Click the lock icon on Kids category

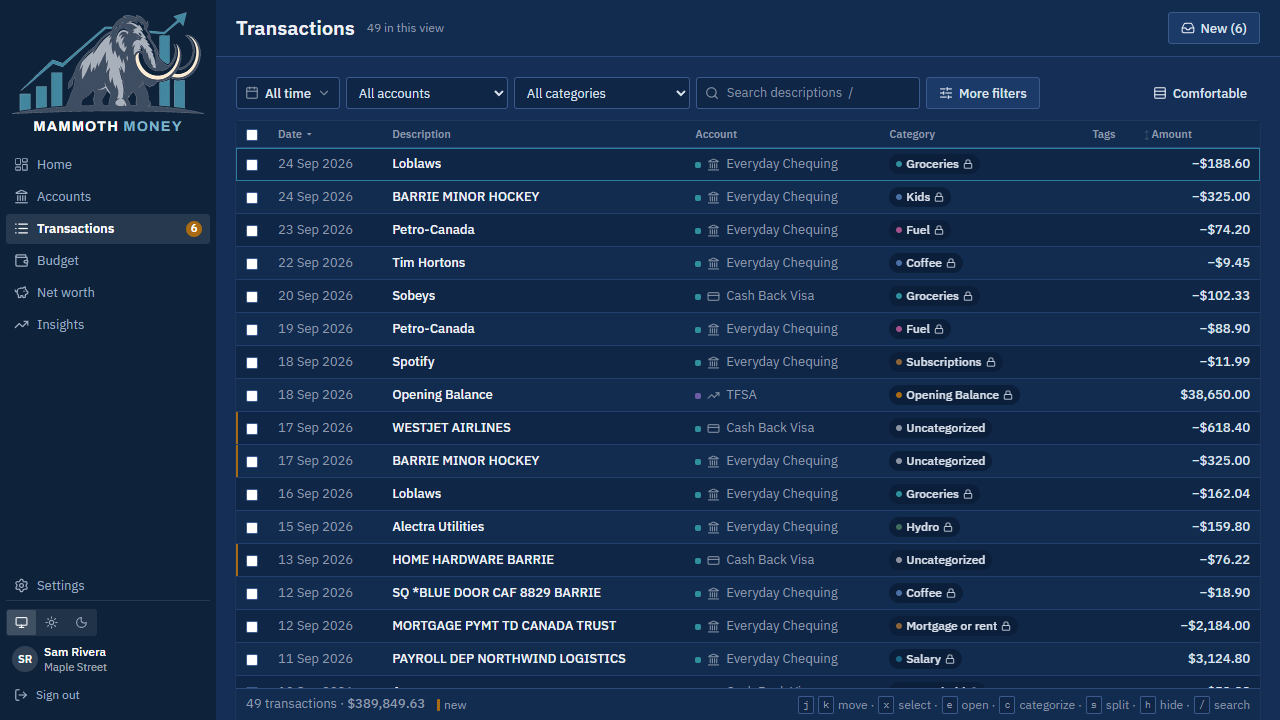pos(939,197)
